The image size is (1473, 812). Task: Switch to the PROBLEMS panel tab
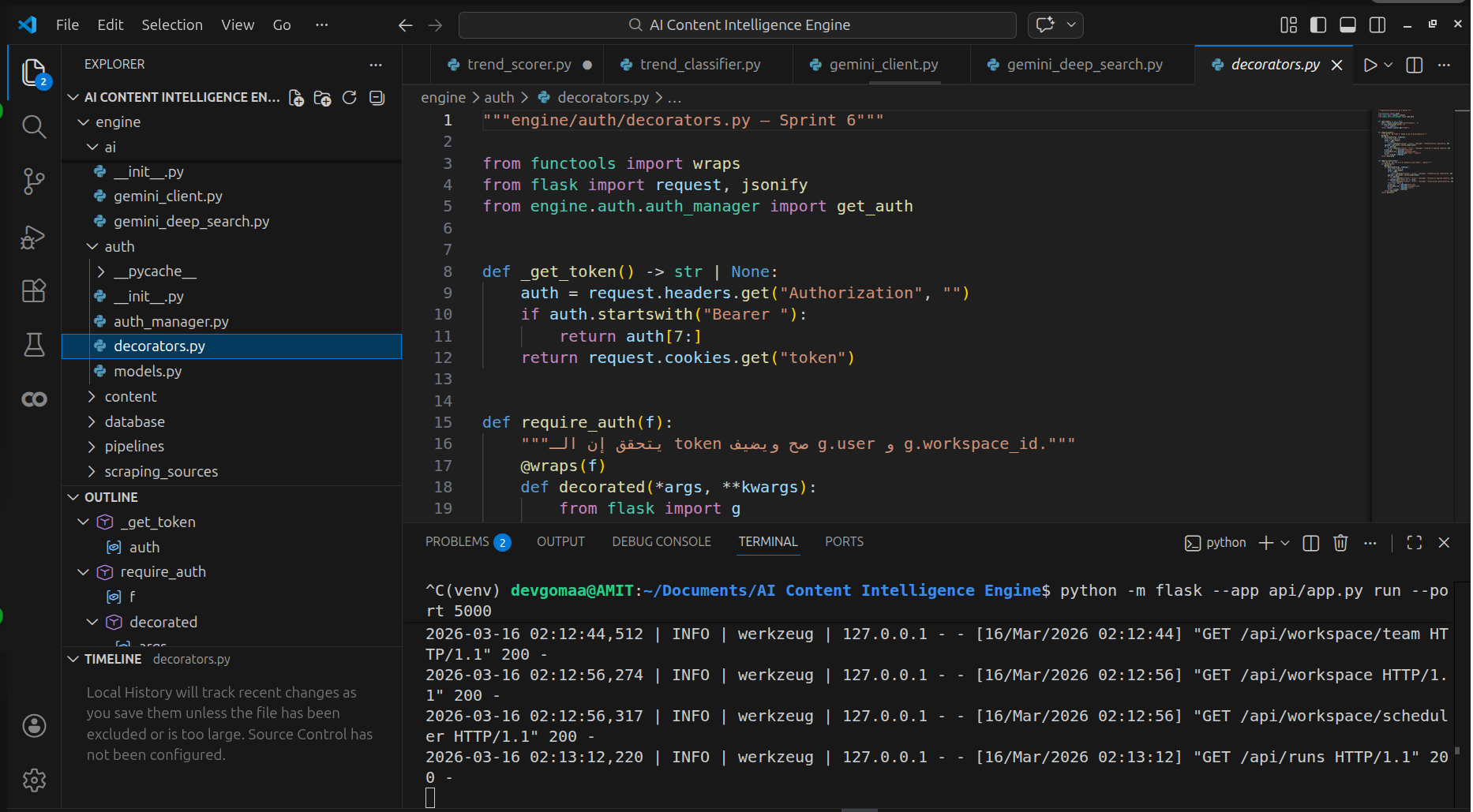point(457,542)
